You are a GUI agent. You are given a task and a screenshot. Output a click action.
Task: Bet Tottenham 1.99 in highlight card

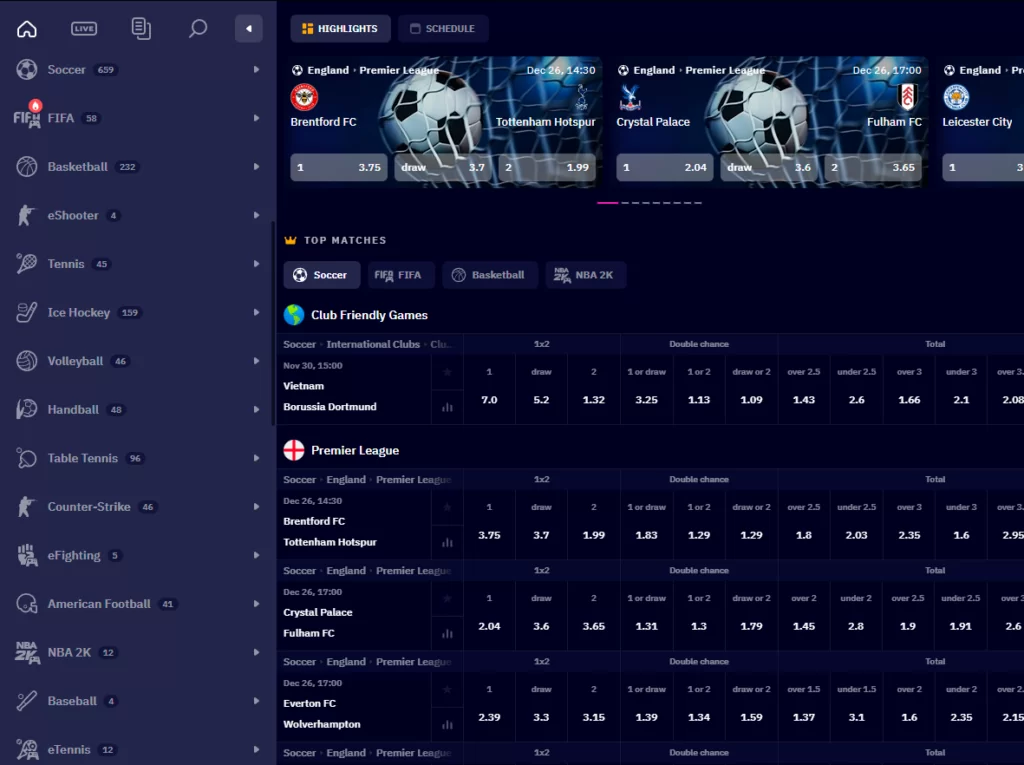[x=547, y=167]
